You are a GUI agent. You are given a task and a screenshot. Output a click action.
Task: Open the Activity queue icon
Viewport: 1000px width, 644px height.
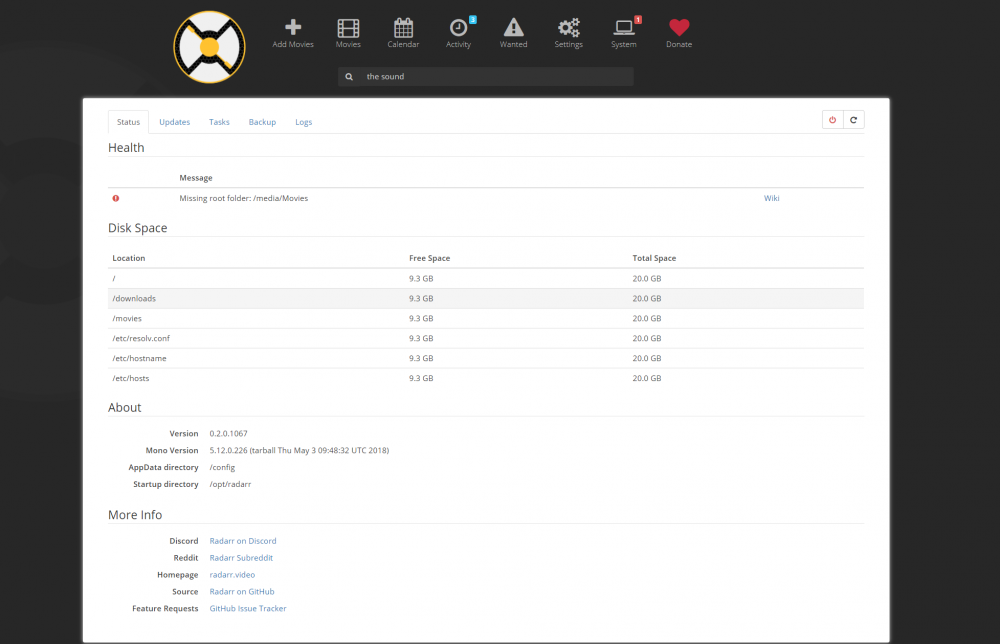click(459, 28)
